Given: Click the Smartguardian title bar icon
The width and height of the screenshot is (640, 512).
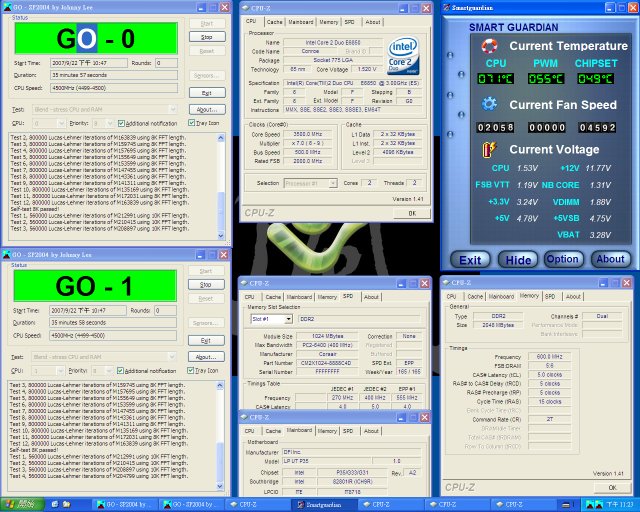Looking at the screenshot, I should tap(447, 7).
